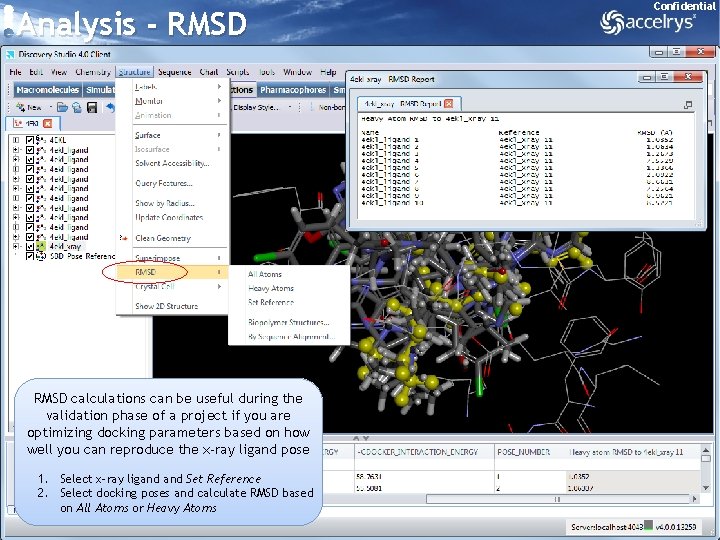Open the Display Style dropdown arrow

coord(290,107)
